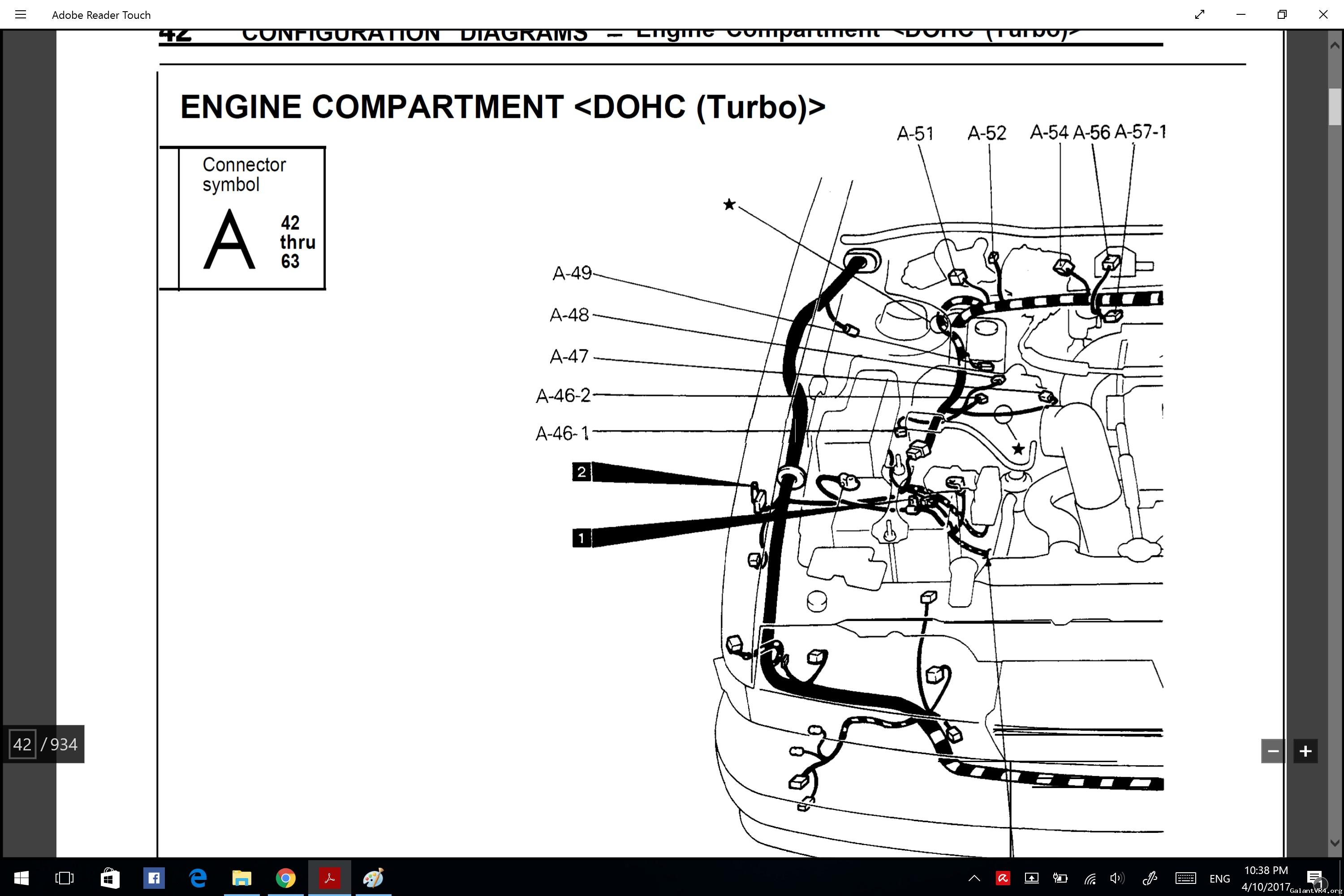
Task: Open the volume control in the system tray
Action: click(1116, 878)
